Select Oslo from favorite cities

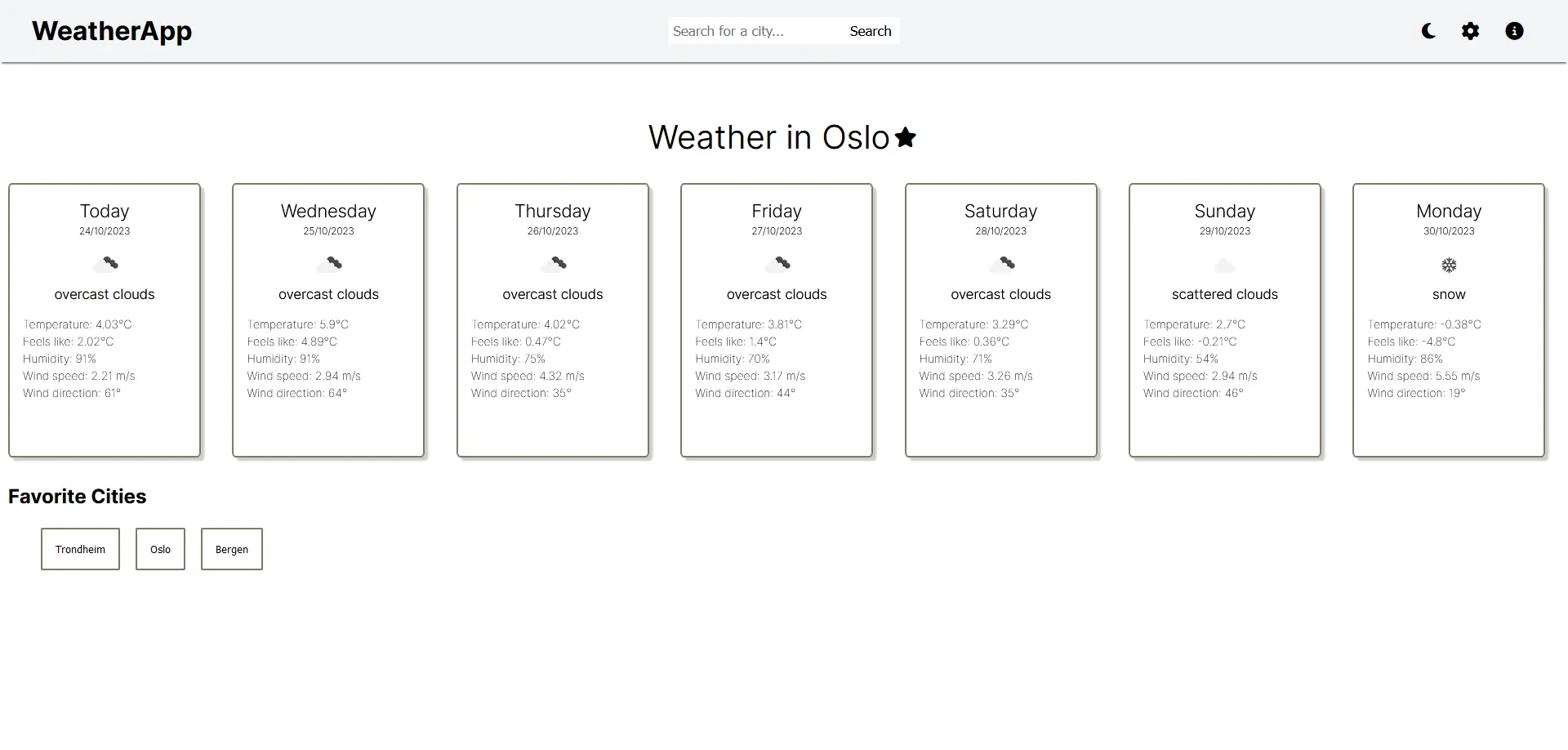click(x=160, y=549)
